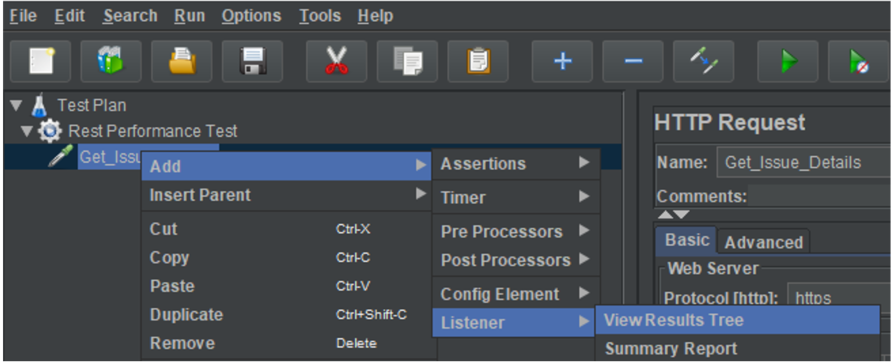Click the Cut scissors icon
The image size is (895, 364).
pos(337,61)
